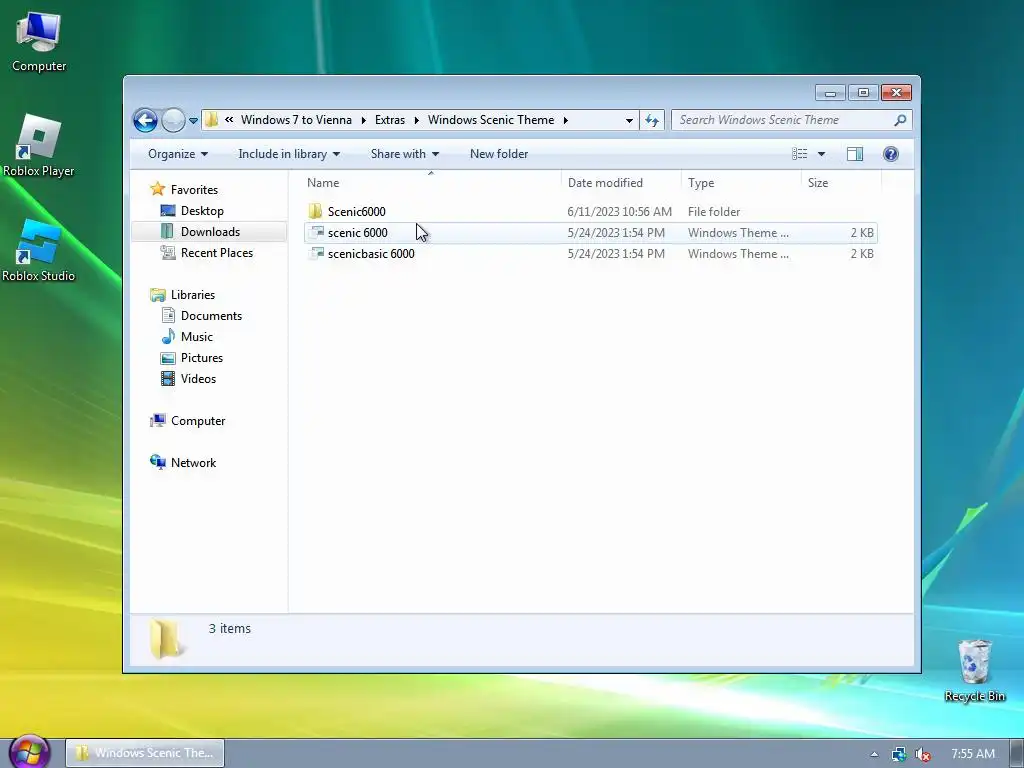Click the Forward navigation arrow button
The width and height of the screenshot is (1024, 768).
[x=173, y=120]
